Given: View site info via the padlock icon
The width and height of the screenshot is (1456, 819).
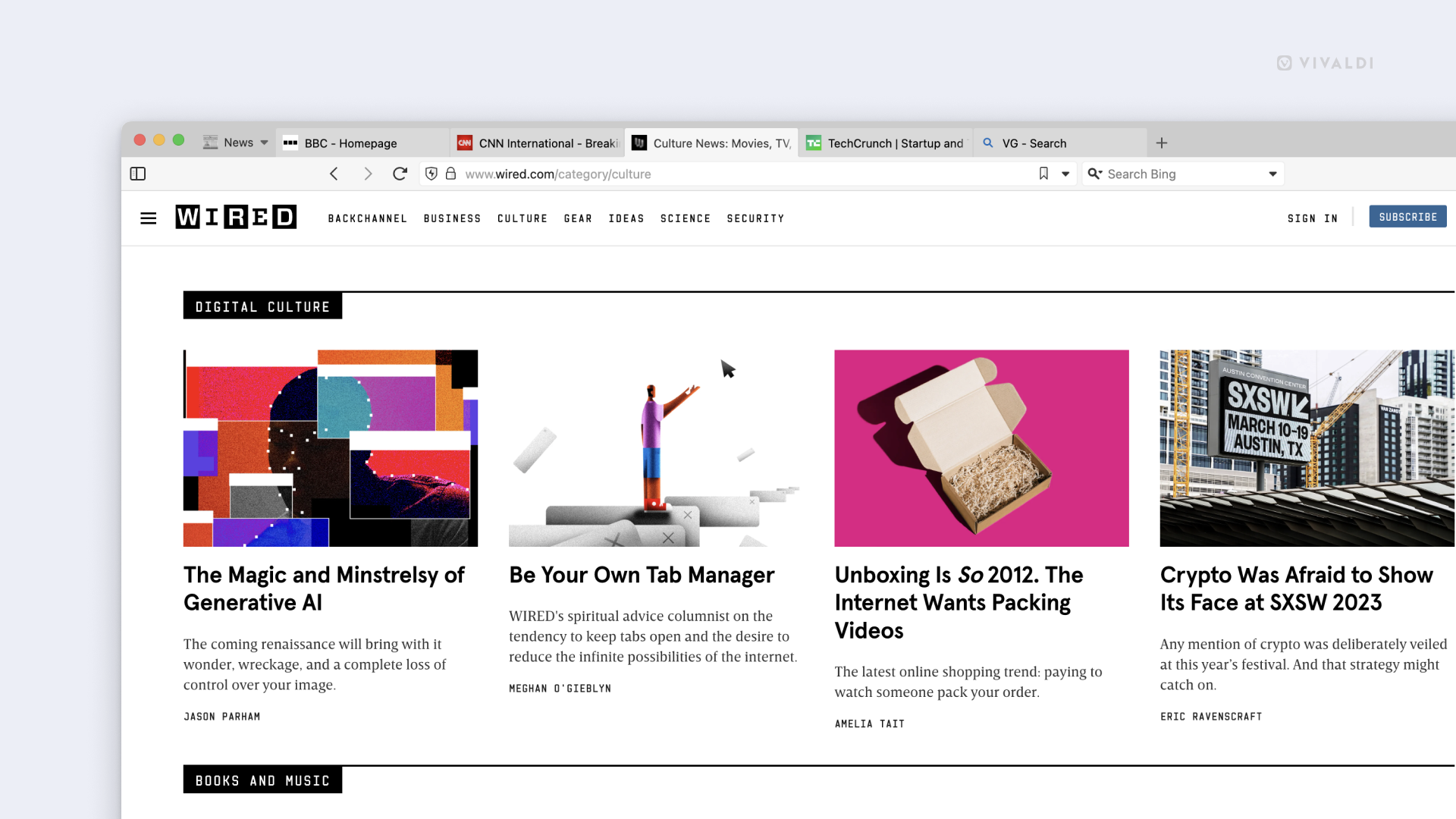Looking at the screenshot, I should (450, 174).
